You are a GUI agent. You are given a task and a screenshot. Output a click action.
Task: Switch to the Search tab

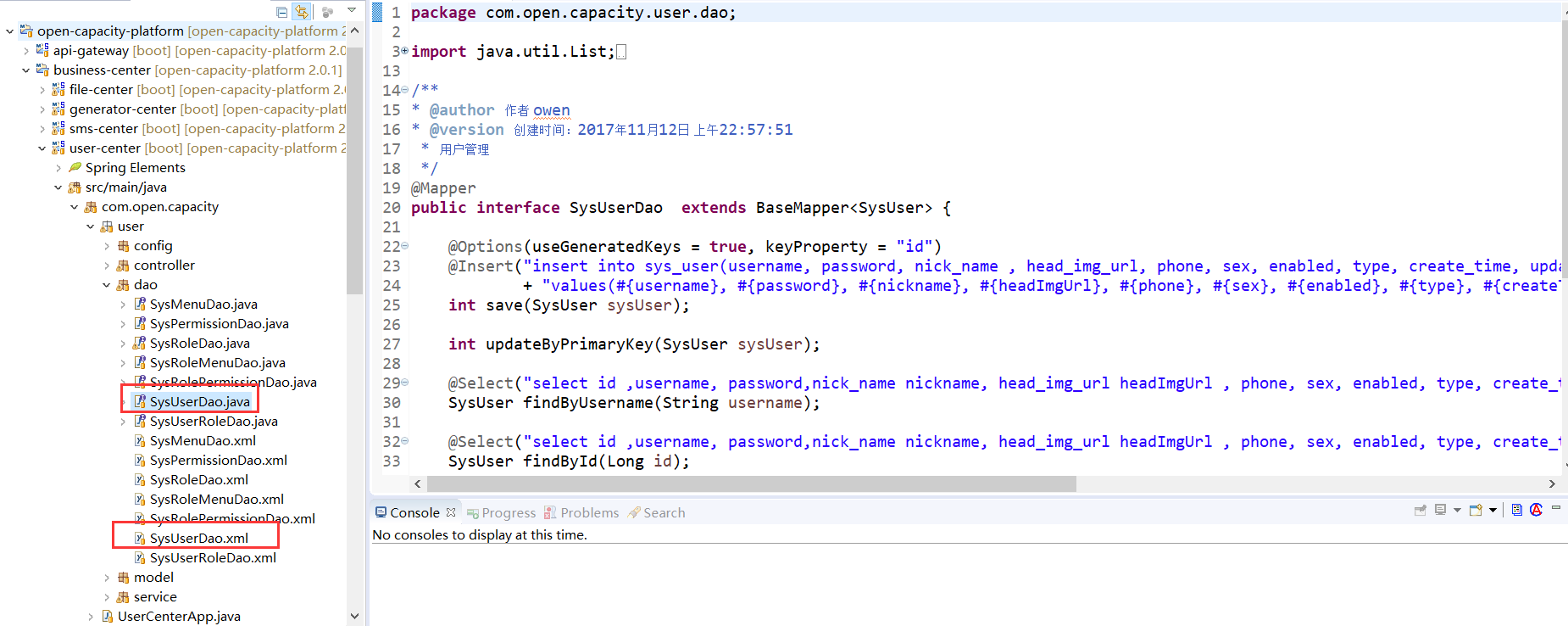tap(657, 512)
